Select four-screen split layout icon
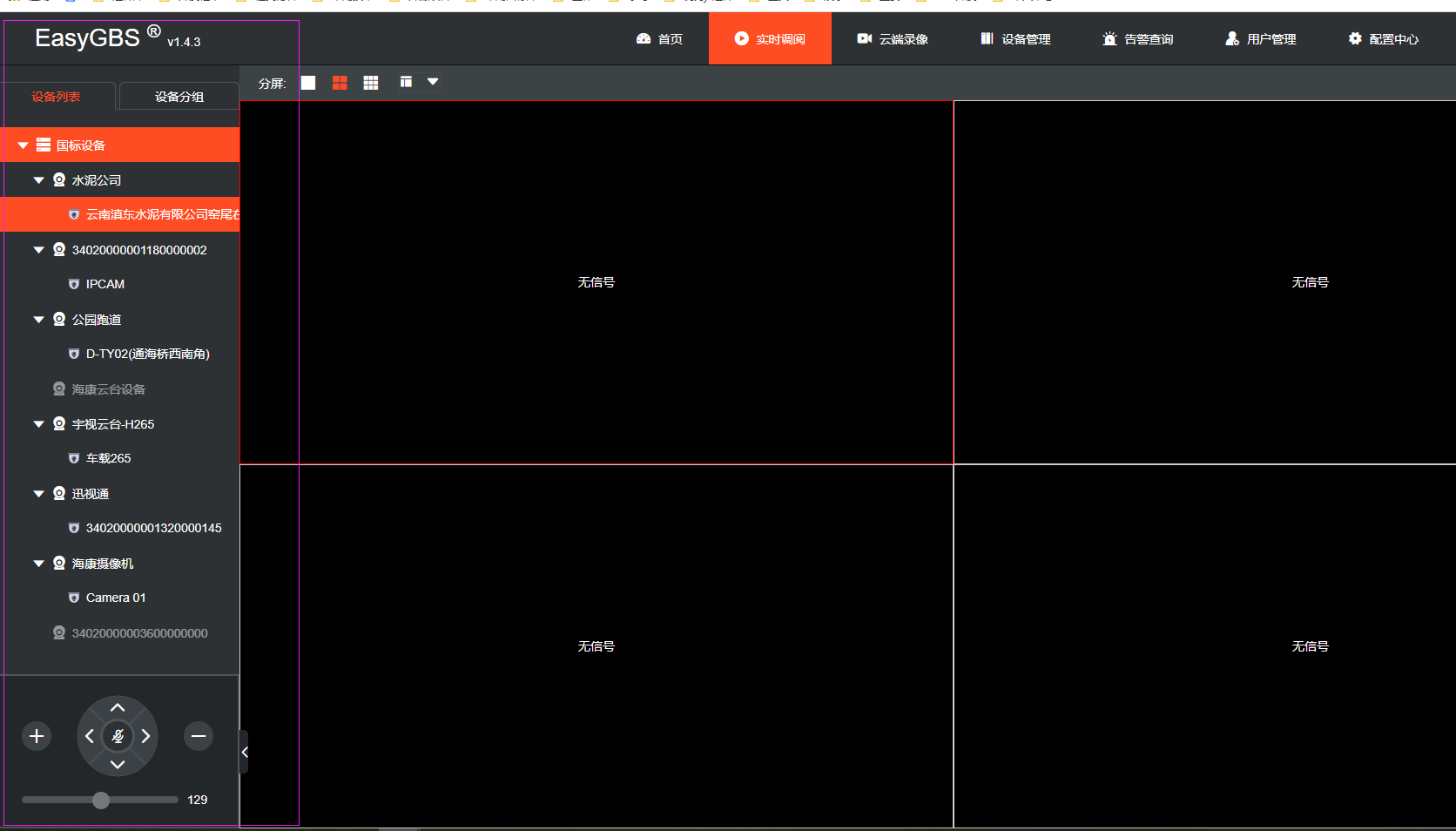This screenshot has width=1456, height=831. pos(340,83)
